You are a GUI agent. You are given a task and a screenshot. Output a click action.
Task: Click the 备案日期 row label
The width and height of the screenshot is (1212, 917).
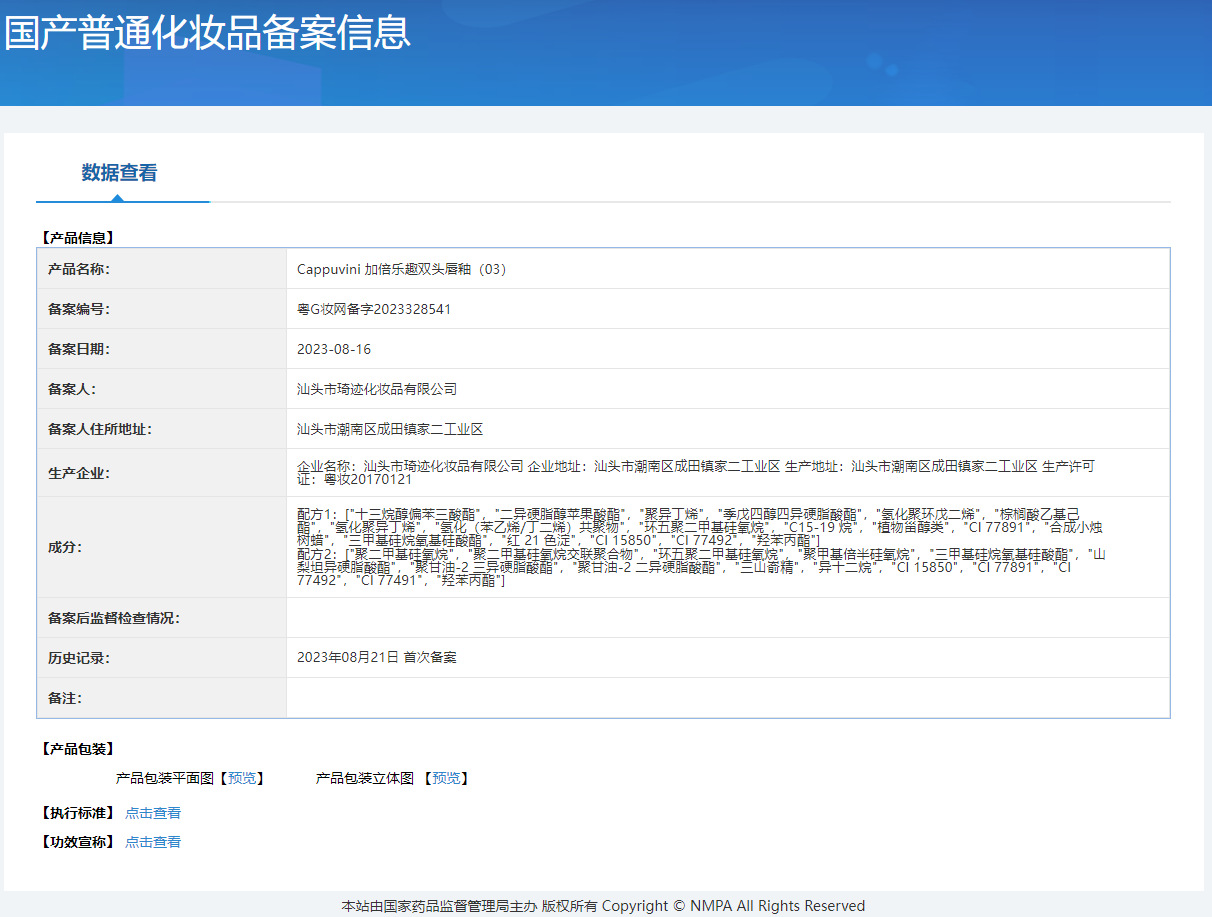[x=79, y=349]
